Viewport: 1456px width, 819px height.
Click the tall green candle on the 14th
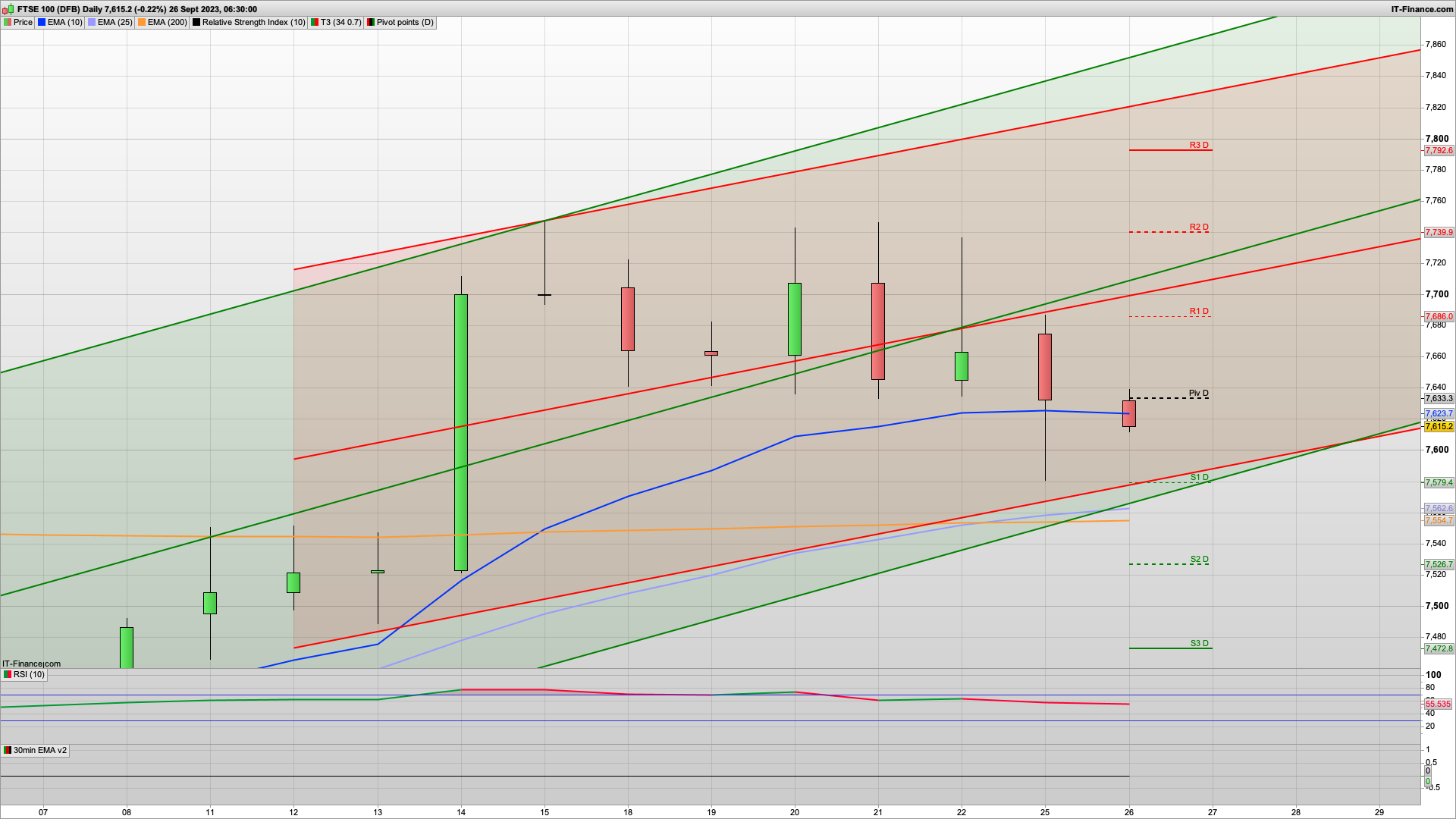tap(461, 432)
